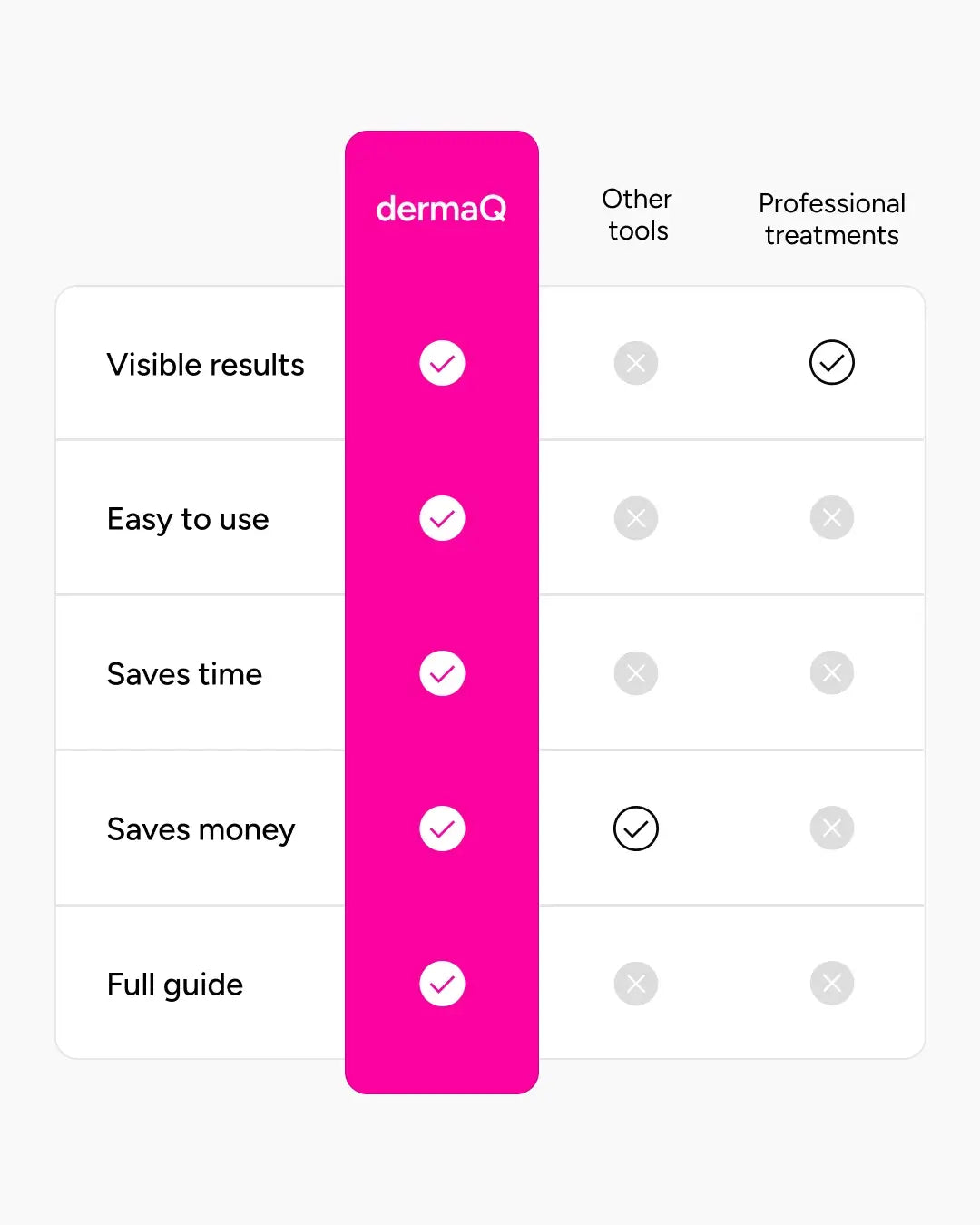The width and height of the screenshot is (980, 1225).
Task: Click dermaQ checkmark for Full guide
Action: tap(442, 984)
